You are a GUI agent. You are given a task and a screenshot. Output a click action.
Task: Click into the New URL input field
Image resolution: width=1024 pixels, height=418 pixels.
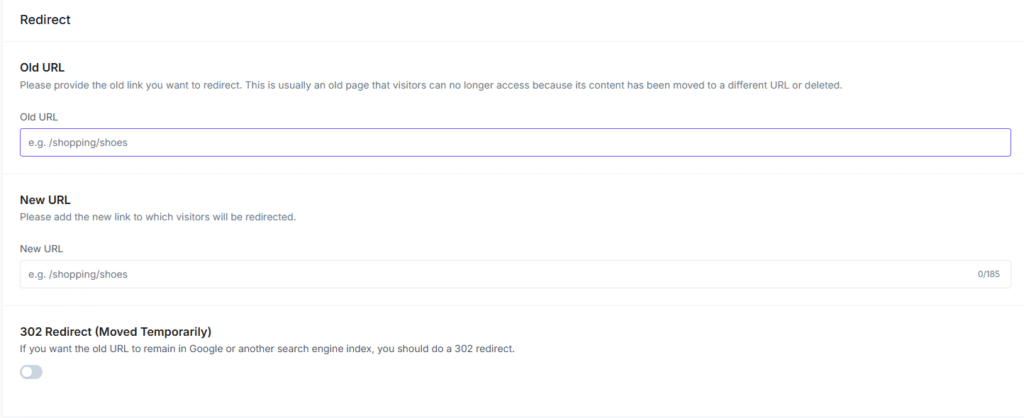click(x=490, y=274)
